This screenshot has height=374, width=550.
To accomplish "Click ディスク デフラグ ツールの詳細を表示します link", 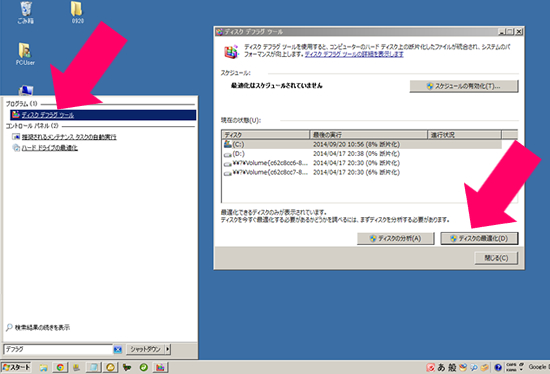I will pyautogui.click(x=354, y=54).
